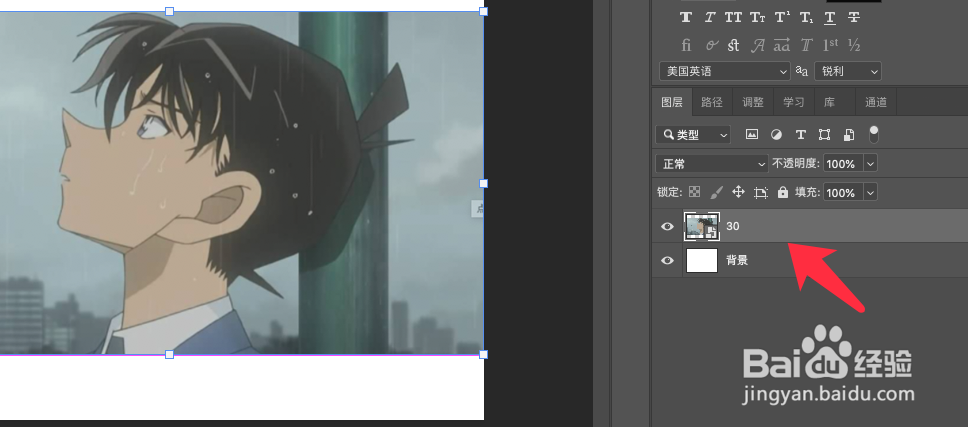Enable small caps text style
The height and width of the screenshot is (427, 968).
click(x=758, y=17)
